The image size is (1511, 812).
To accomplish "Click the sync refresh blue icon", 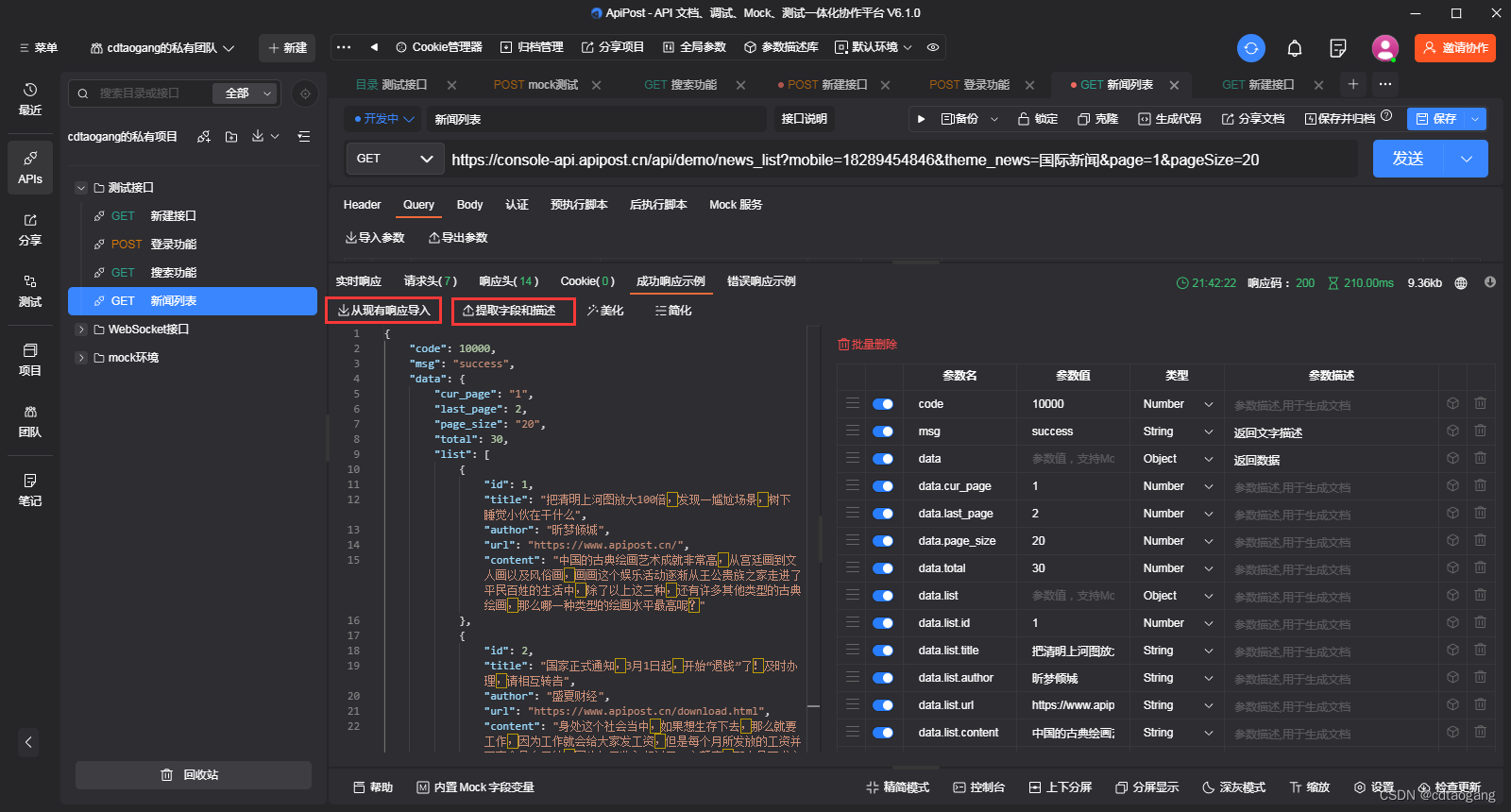I will pyautogui.click(x=1251, y=48).
